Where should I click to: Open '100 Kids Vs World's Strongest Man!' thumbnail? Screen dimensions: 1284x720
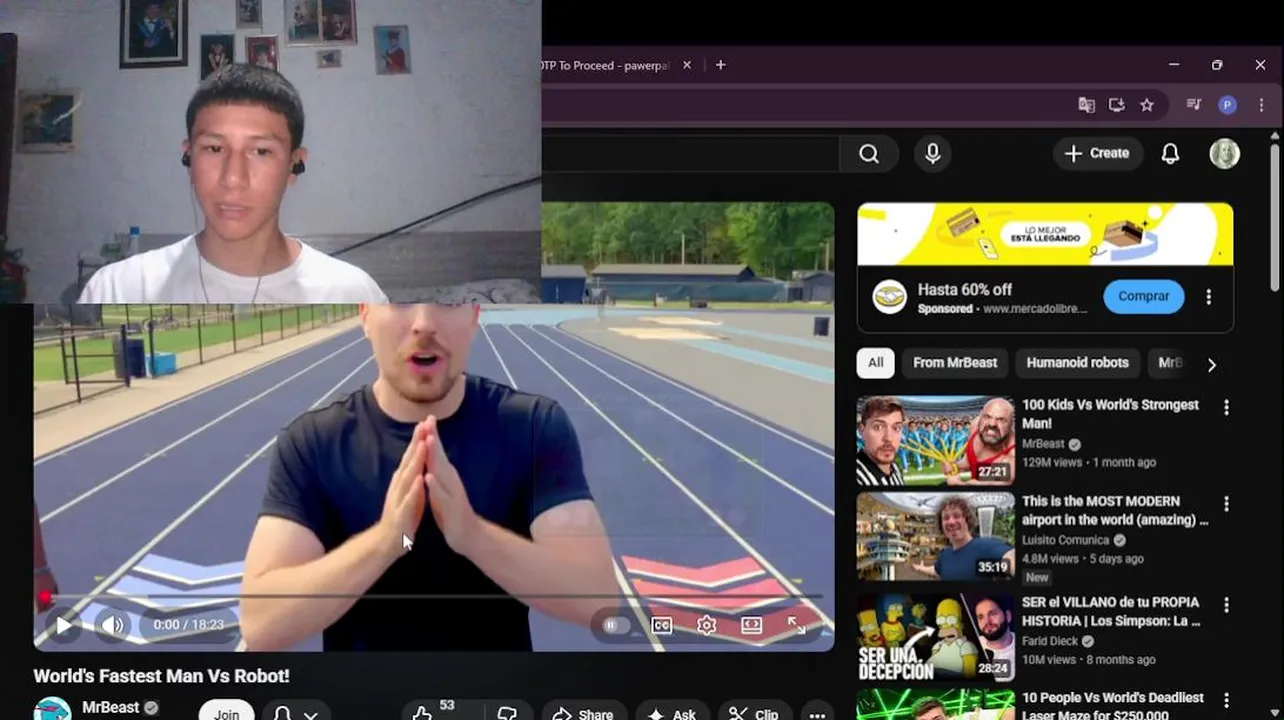click(x=936, y=441)
